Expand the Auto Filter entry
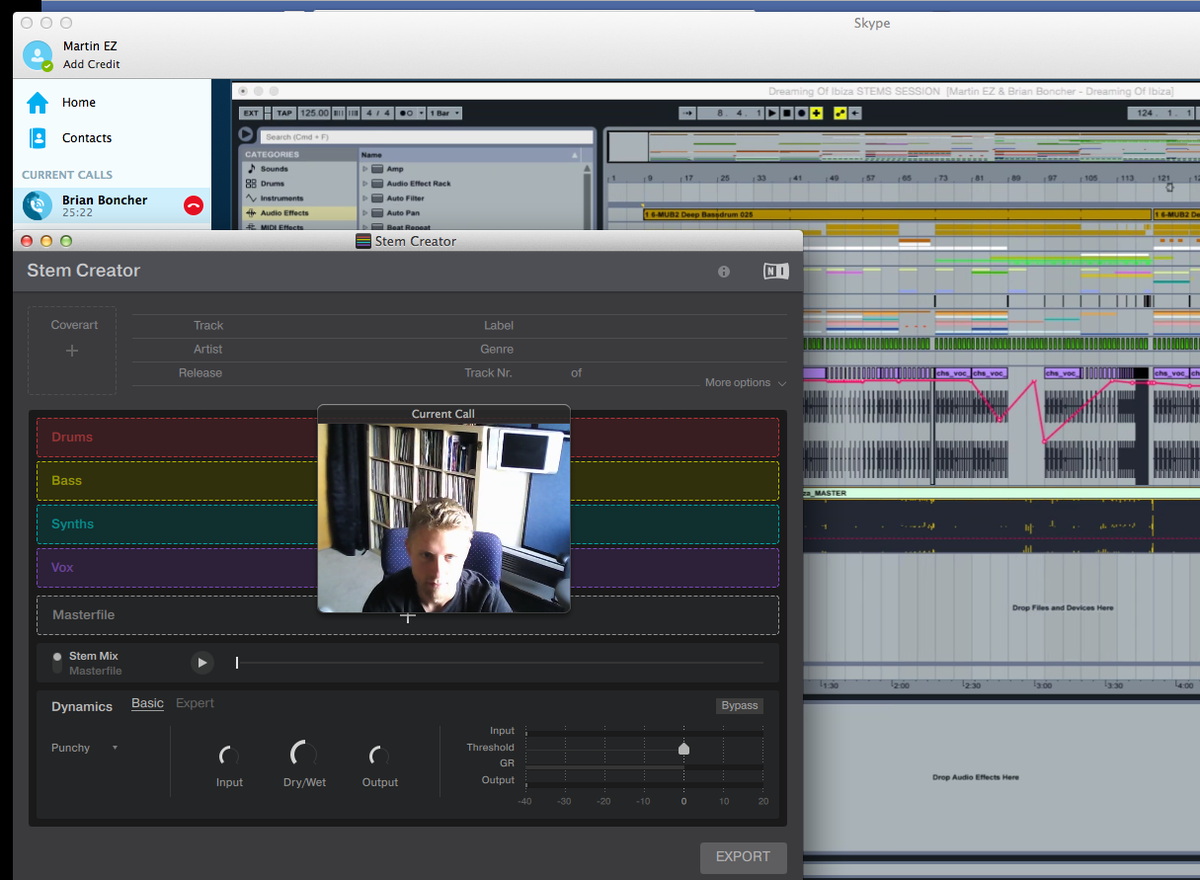Image resolution: width=1200 pixels, height=880 pixels. point(366,198)
